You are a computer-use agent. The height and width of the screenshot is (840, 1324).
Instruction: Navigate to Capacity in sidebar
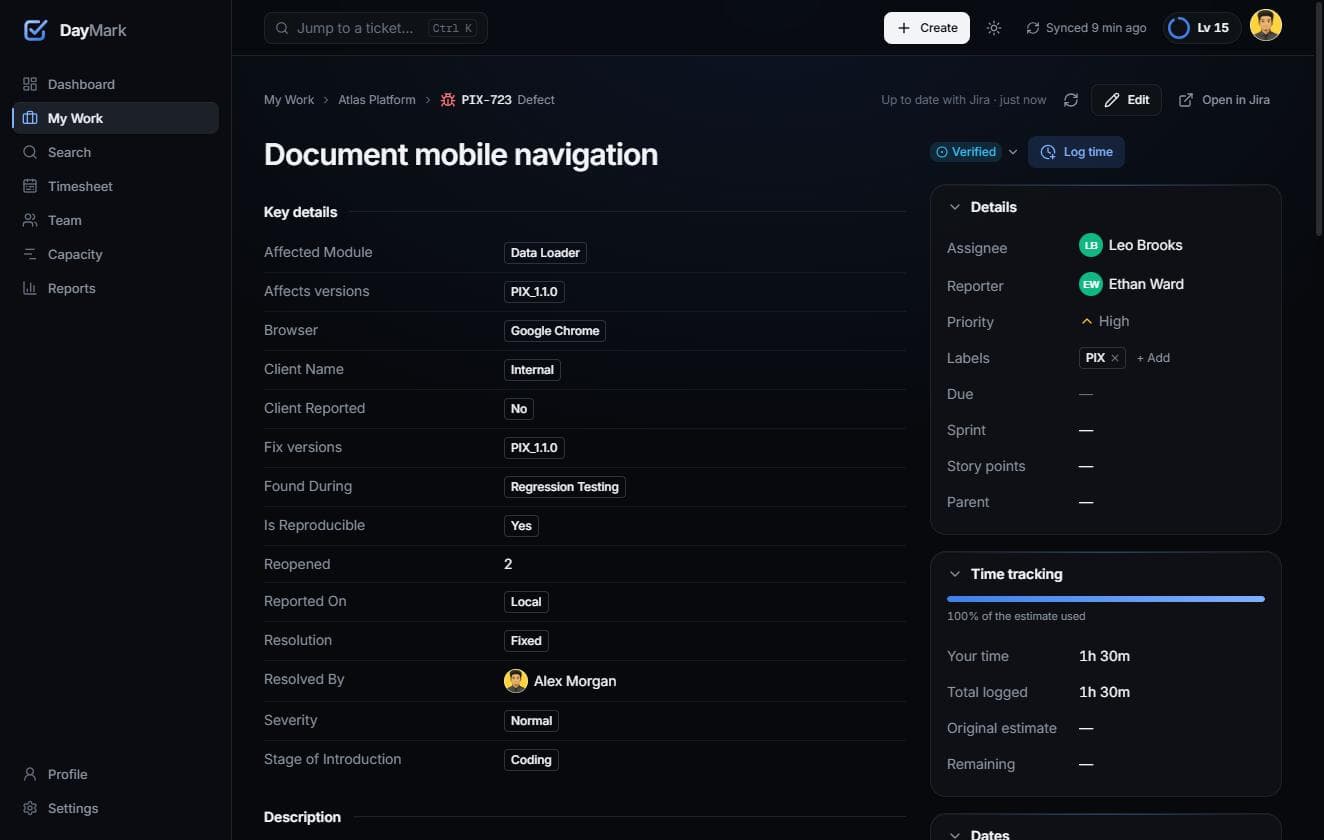tap(115, 254)
